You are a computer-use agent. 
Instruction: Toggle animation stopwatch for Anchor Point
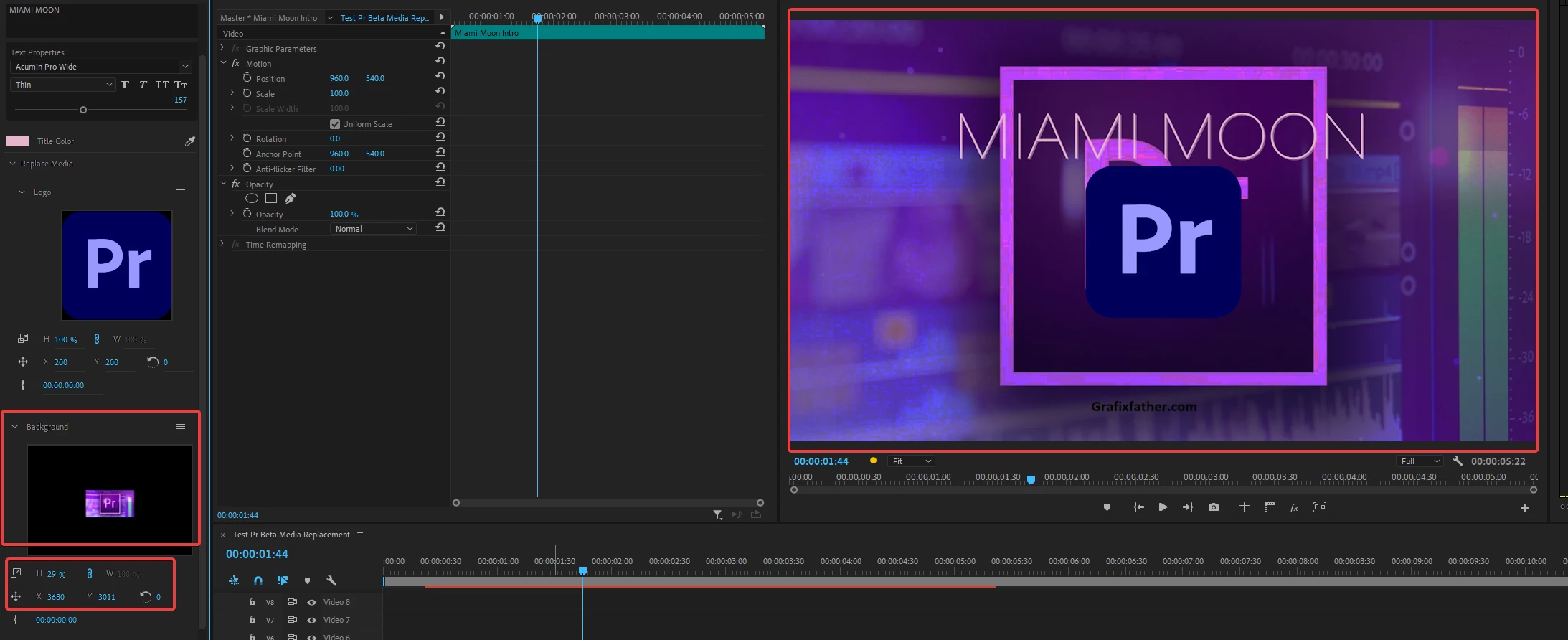pos(247,153)
